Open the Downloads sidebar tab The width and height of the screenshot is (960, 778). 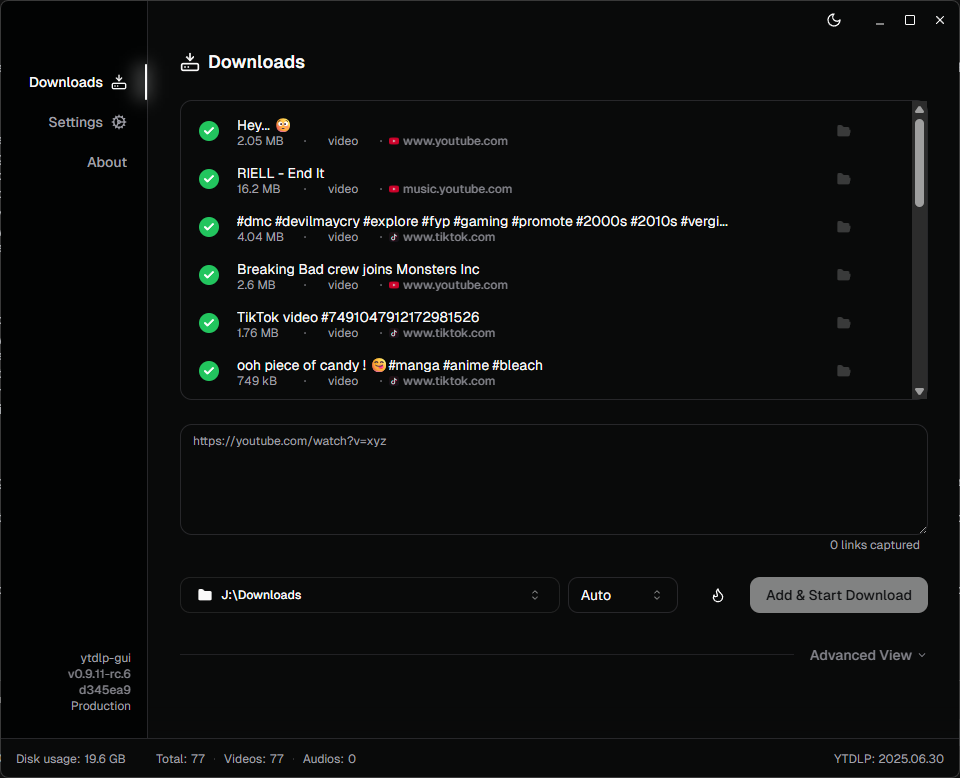[x=77, y=82]
